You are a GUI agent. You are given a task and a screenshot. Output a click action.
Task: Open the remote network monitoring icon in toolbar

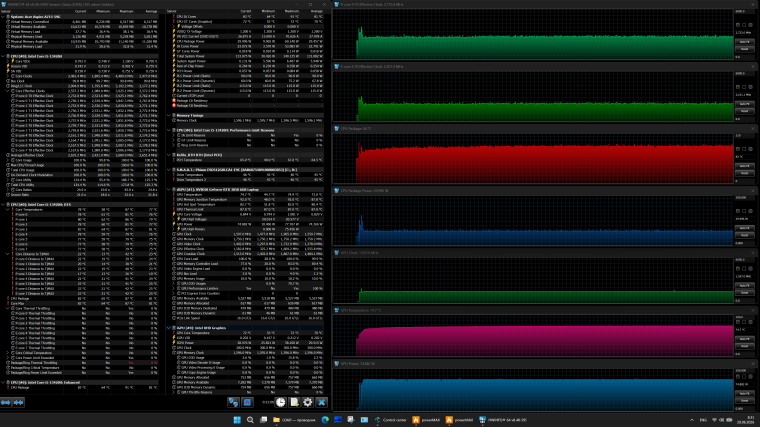coord(233,402)
